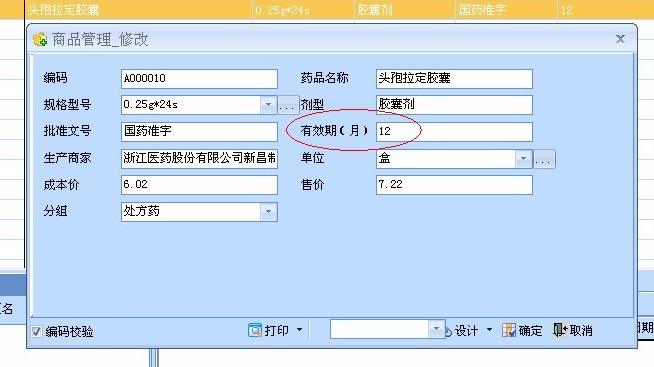The height and width of the screenshot is (367, 654).
Task: Open the 规格型号 dropdown arrow
Action: click(269, 105)
